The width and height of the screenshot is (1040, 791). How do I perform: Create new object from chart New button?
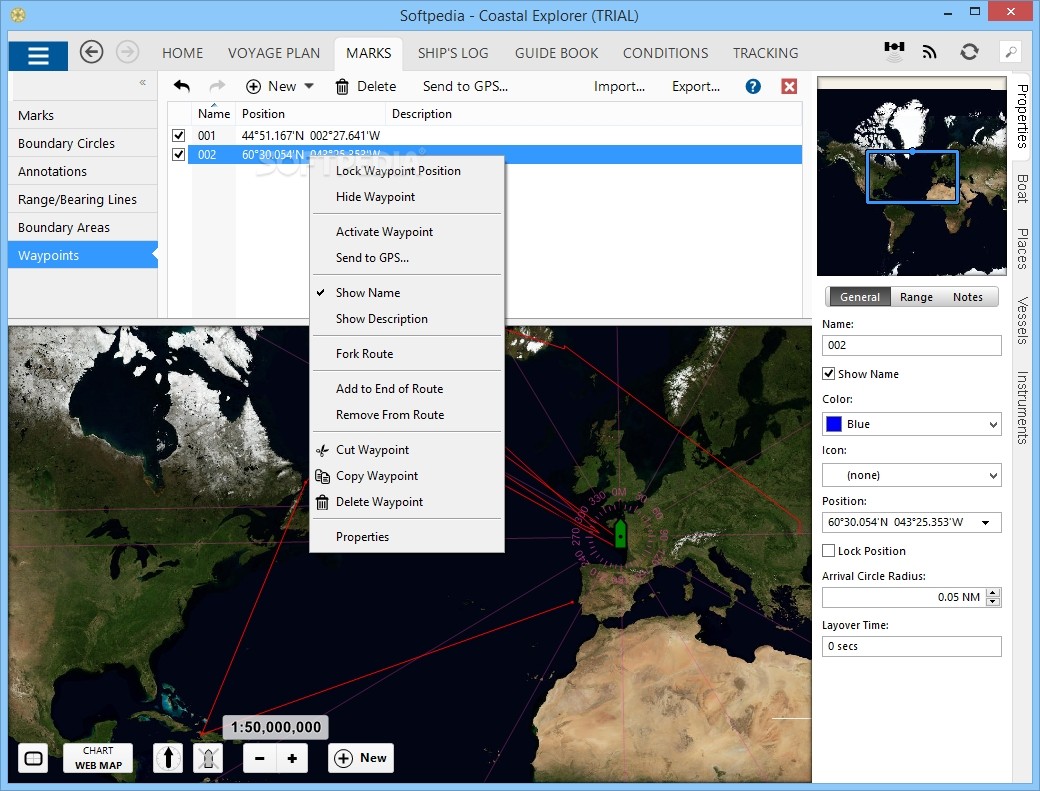[x=361, y=758]
